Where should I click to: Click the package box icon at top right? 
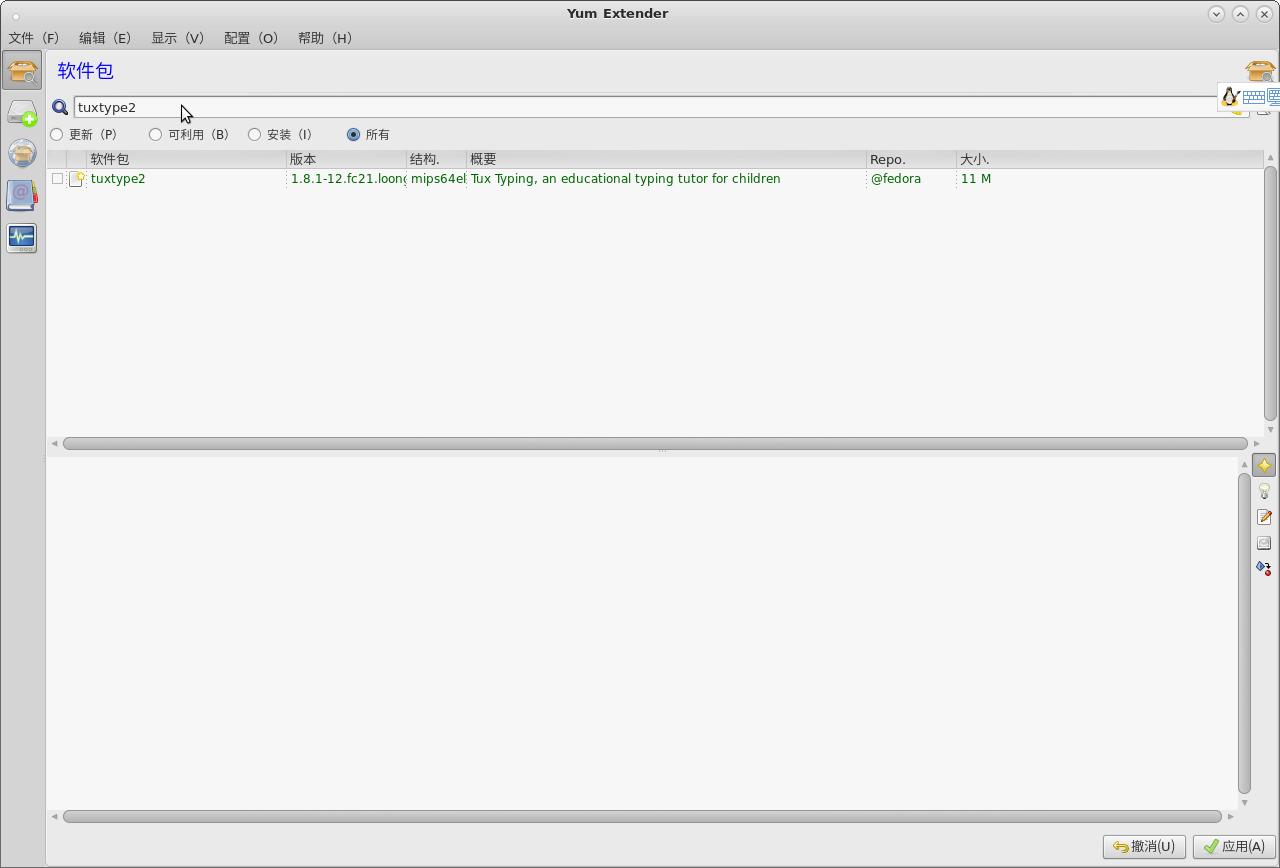click(1260, 71)
